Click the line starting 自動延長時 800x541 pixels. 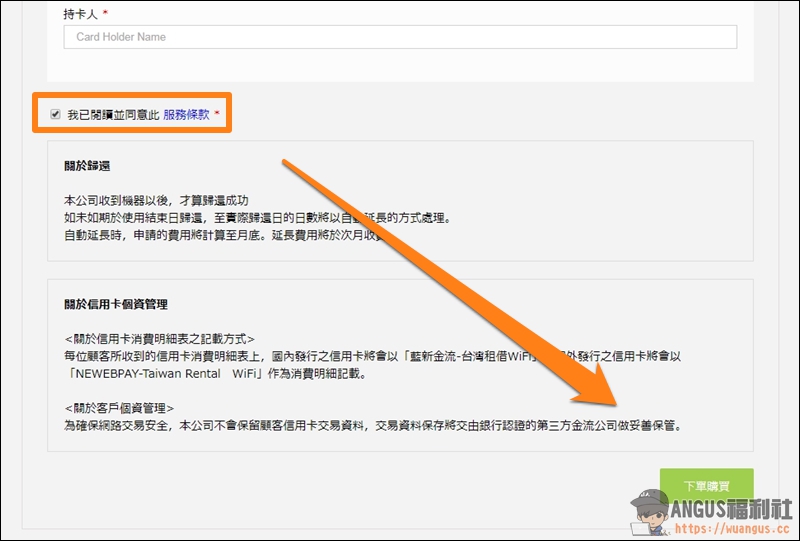click(224, 235)
